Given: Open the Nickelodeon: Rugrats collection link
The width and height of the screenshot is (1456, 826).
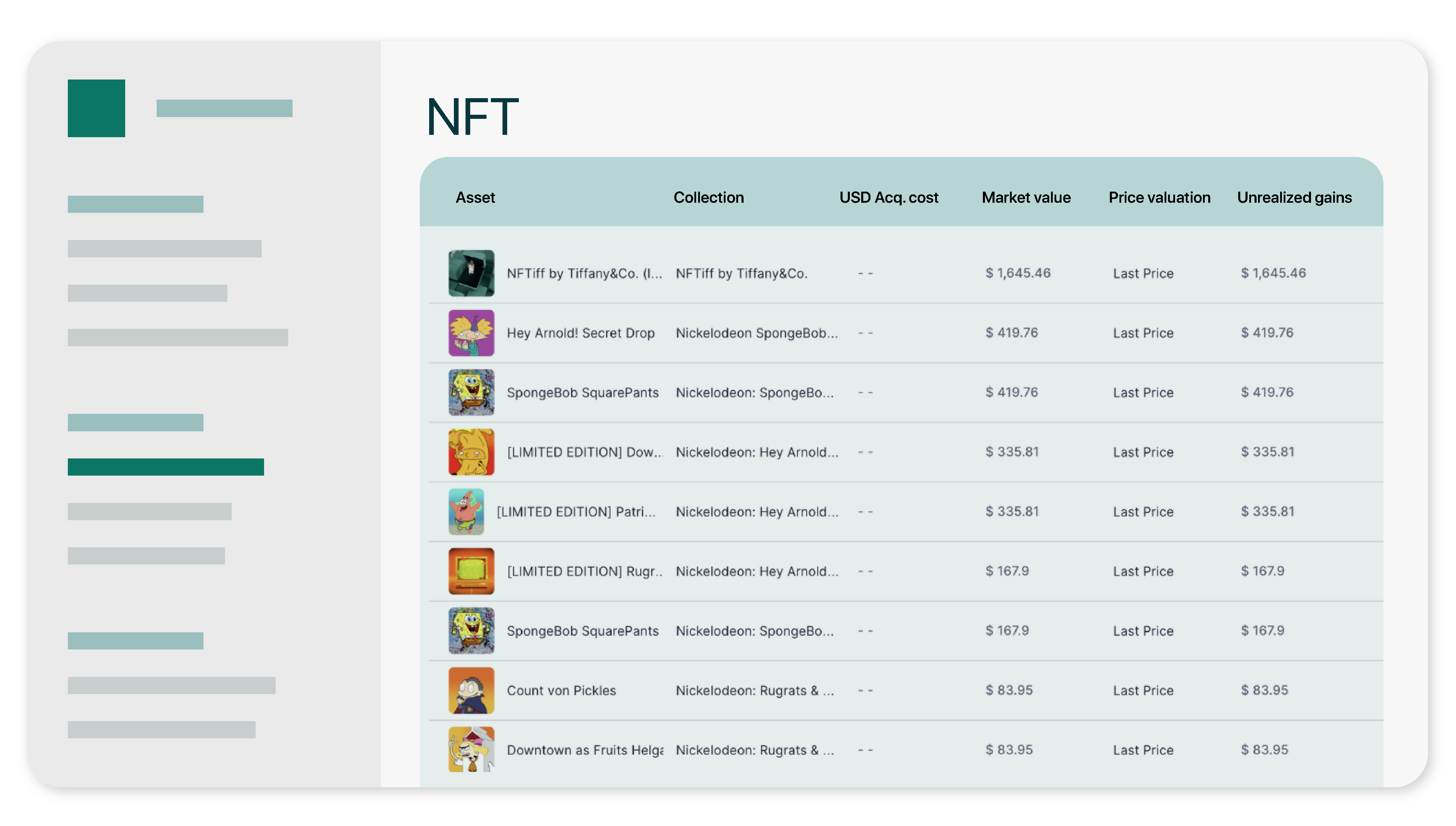Looking at the screenshot, I should pos(754,690).
